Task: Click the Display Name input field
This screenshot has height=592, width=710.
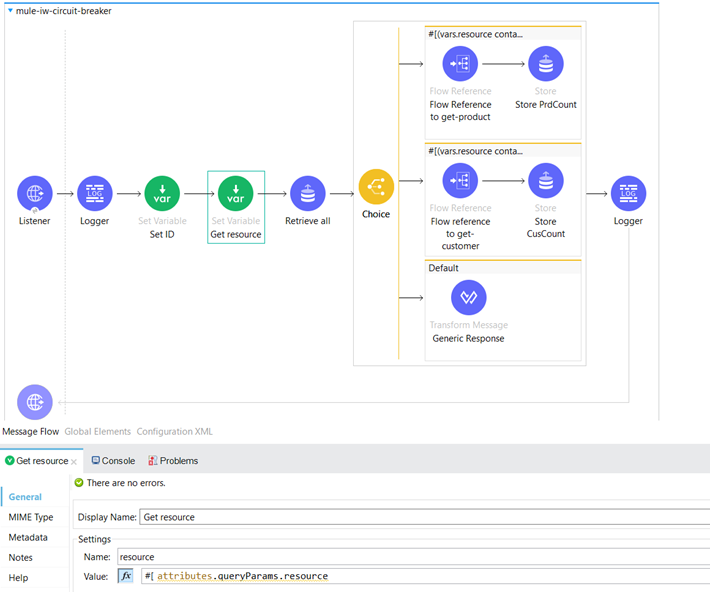Action: (x=424, y=517)
